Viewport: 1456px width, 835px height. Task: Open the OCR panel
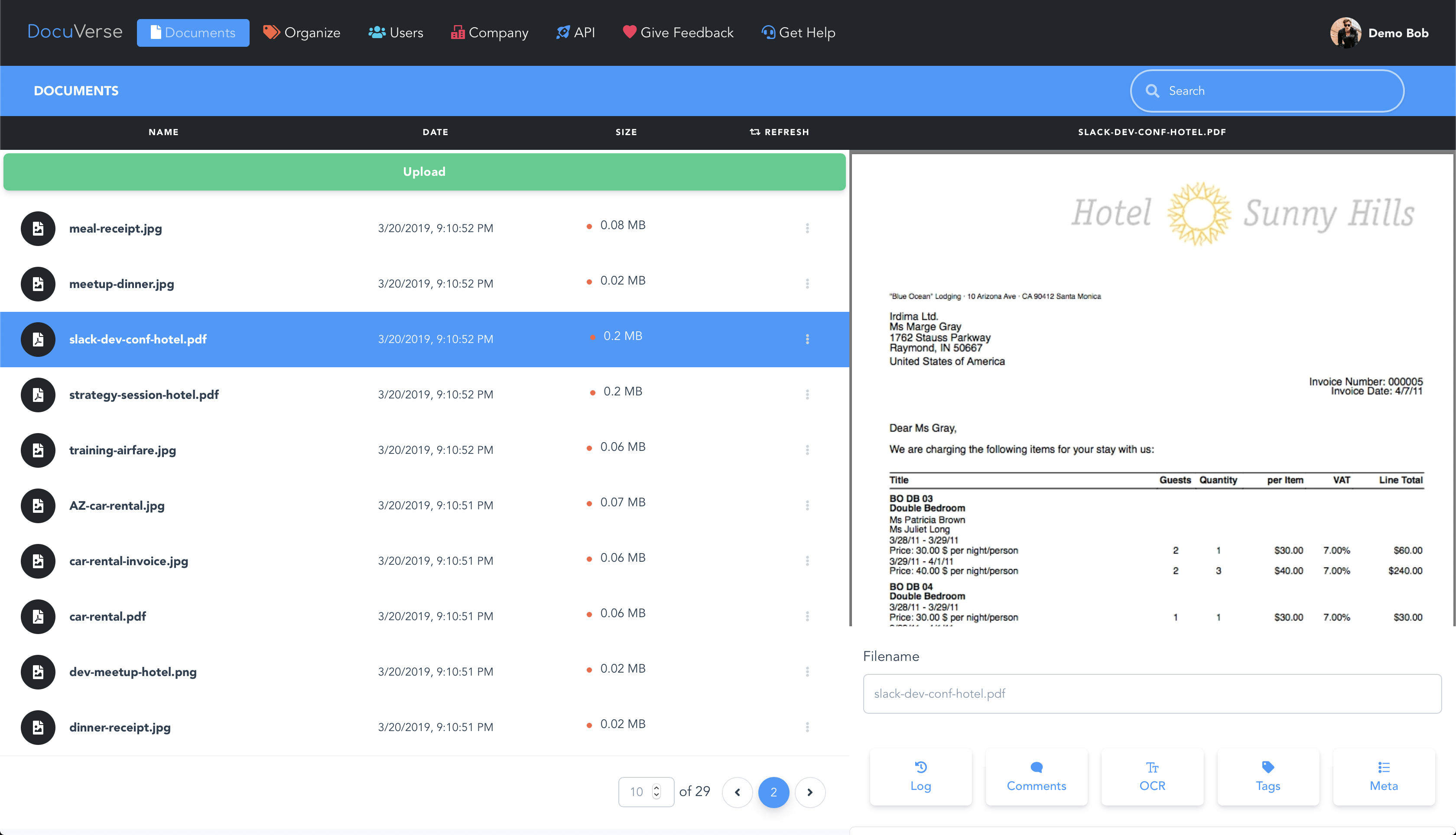pyautogui.click(x=1151, y=777)
